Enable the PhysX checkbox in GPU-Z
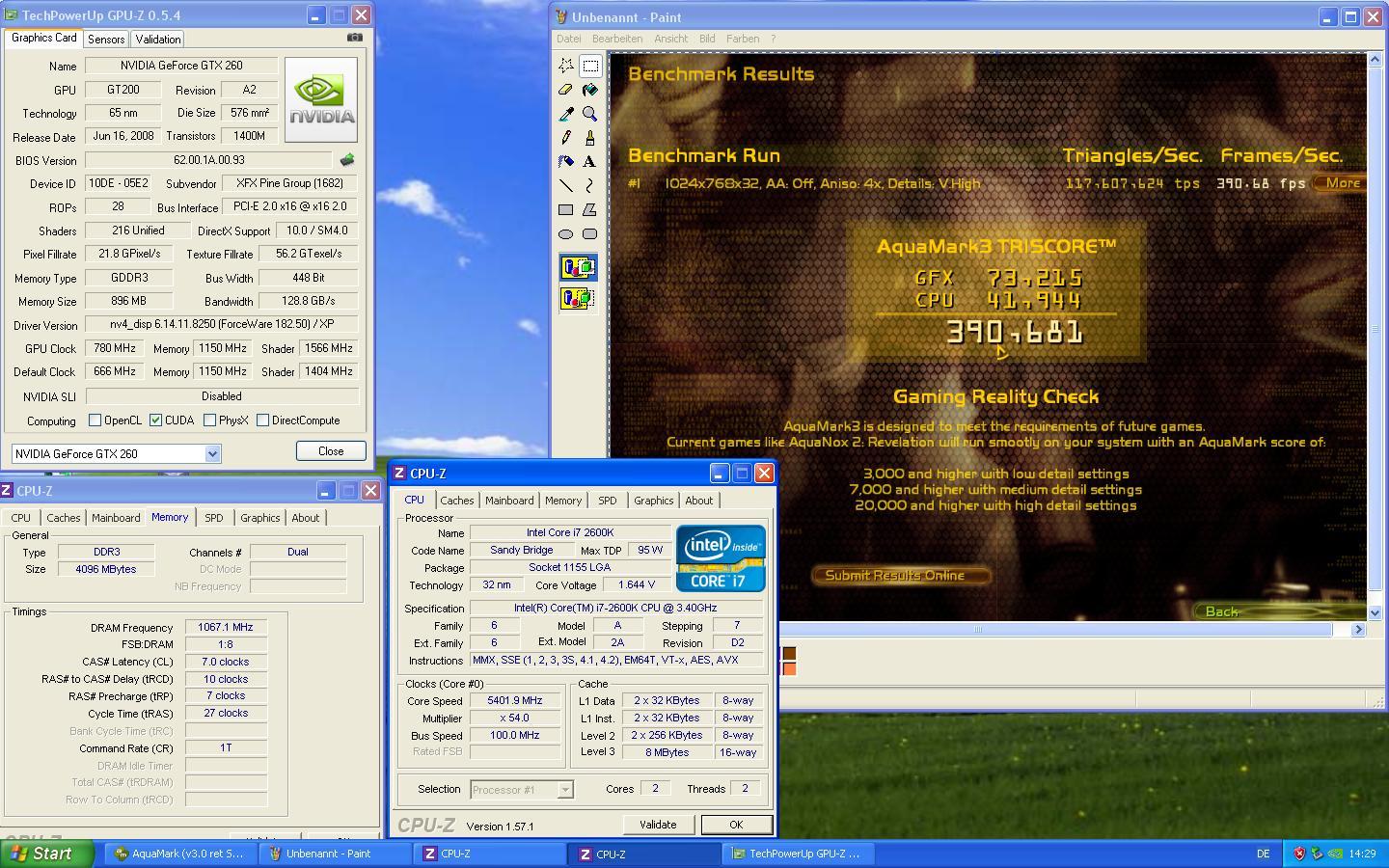 (x=208, y=420)
